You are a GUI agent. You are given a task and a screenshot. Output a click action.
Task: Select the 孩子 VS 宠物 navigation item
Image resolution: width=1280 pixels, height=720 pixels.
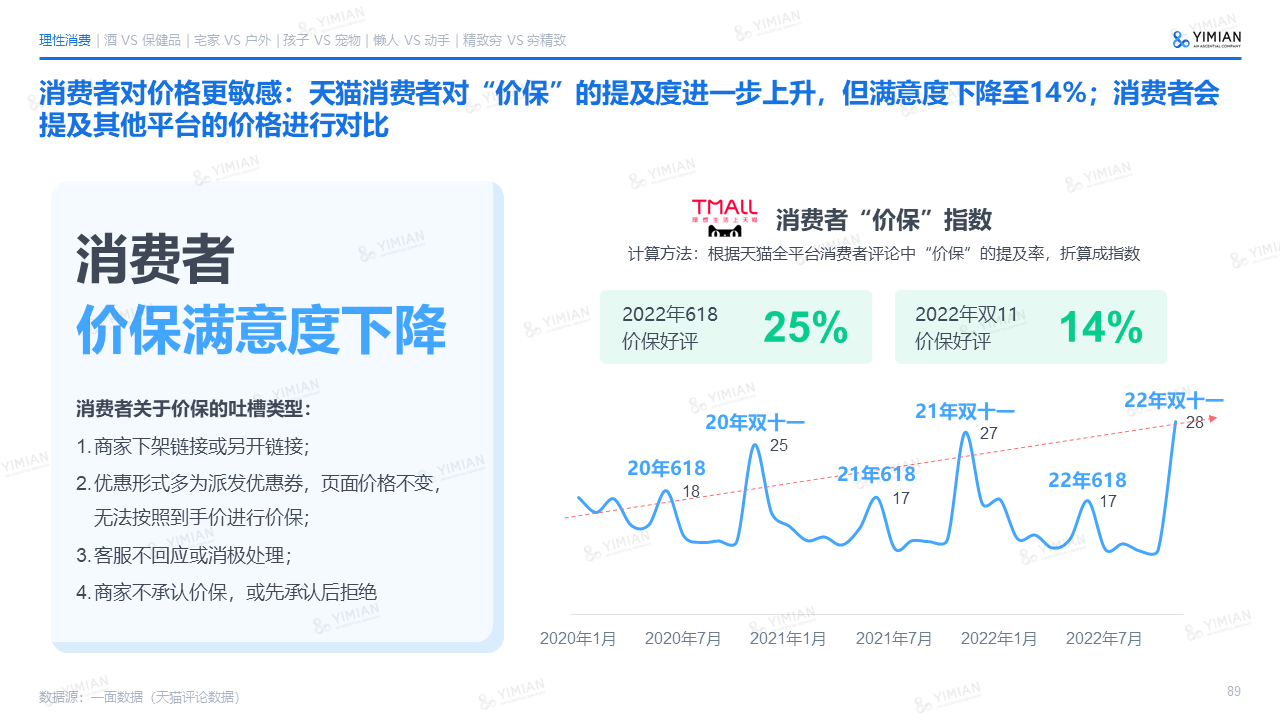pos(321,41)
